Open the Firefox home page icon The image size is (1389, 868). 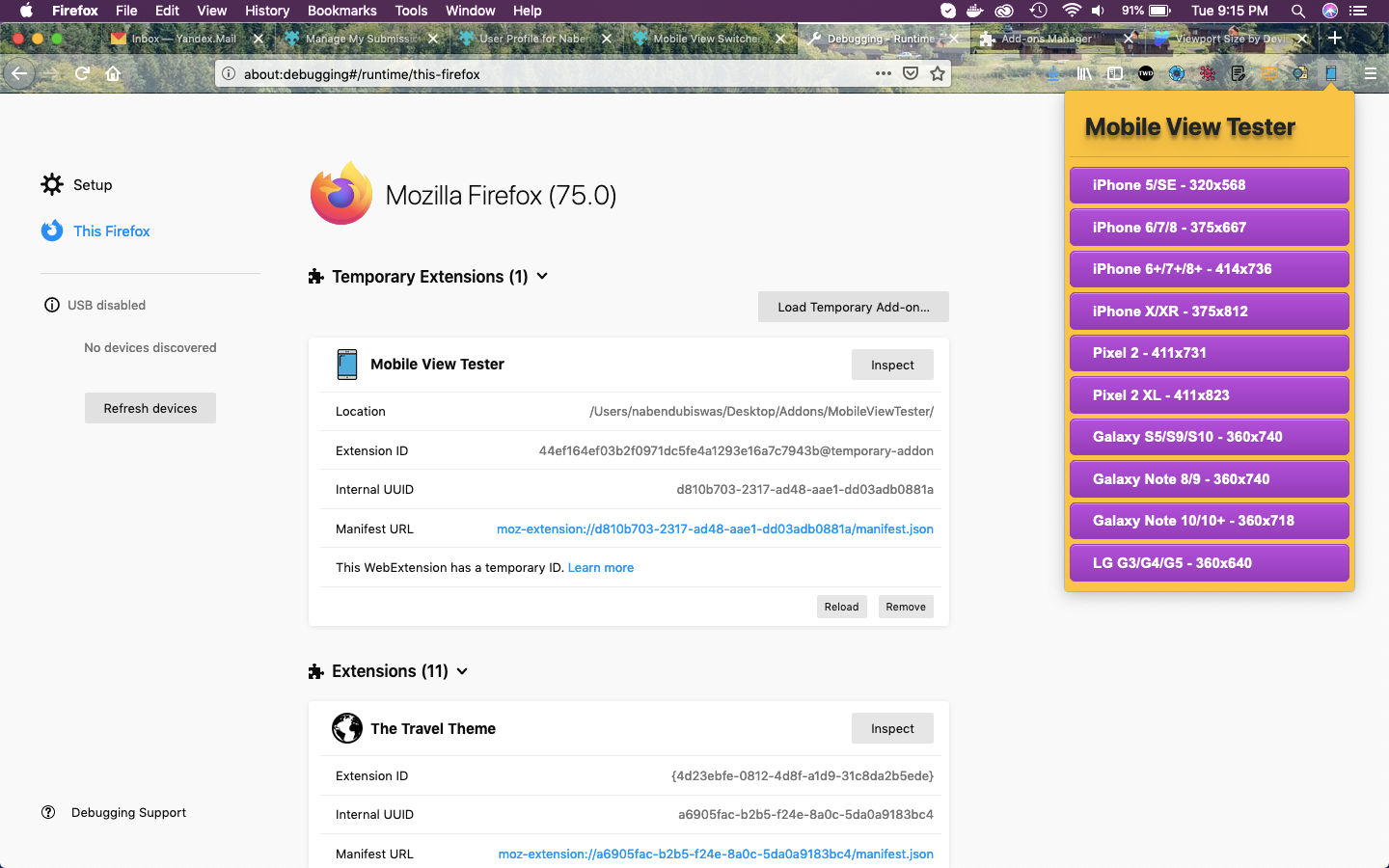pyautogui.click(x=113, y=73)
